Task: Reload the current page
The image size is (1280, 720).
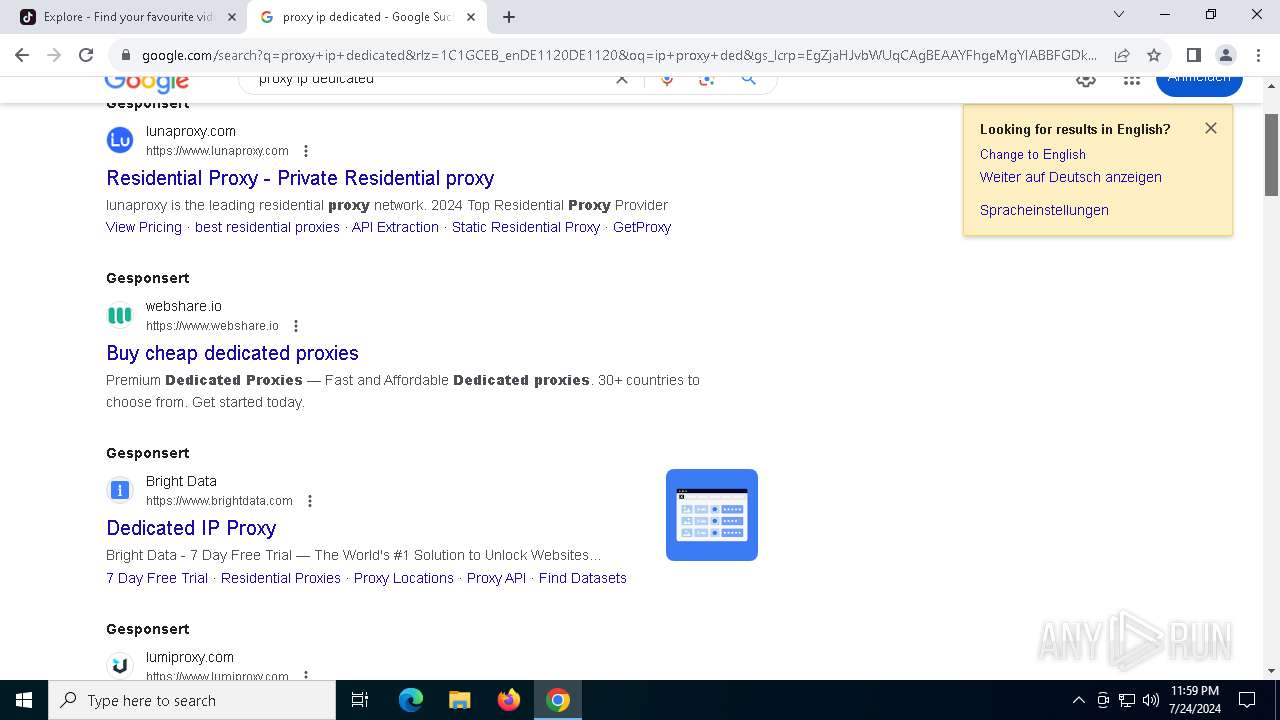Action: coord(86,55)
